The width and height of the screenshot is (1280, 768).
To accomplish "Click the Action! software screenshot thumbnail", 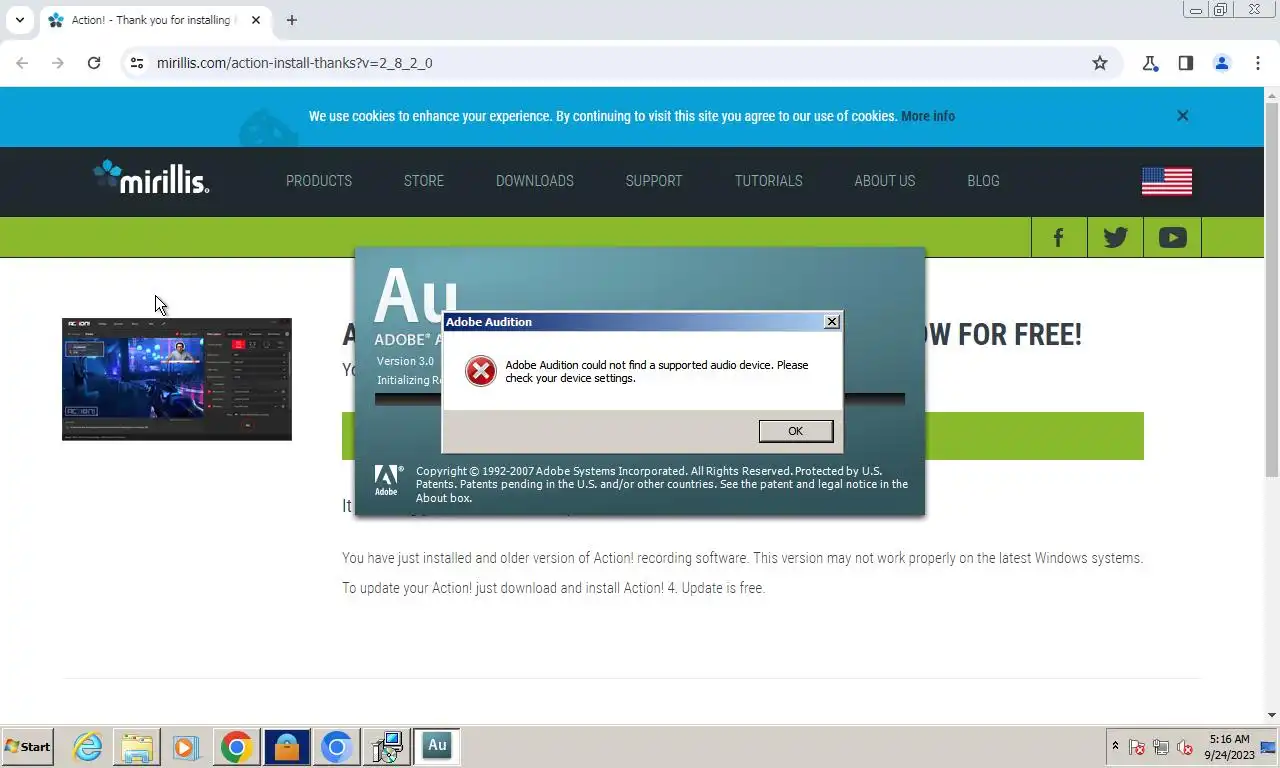I will pyautogui.click(x=177, y=379).
